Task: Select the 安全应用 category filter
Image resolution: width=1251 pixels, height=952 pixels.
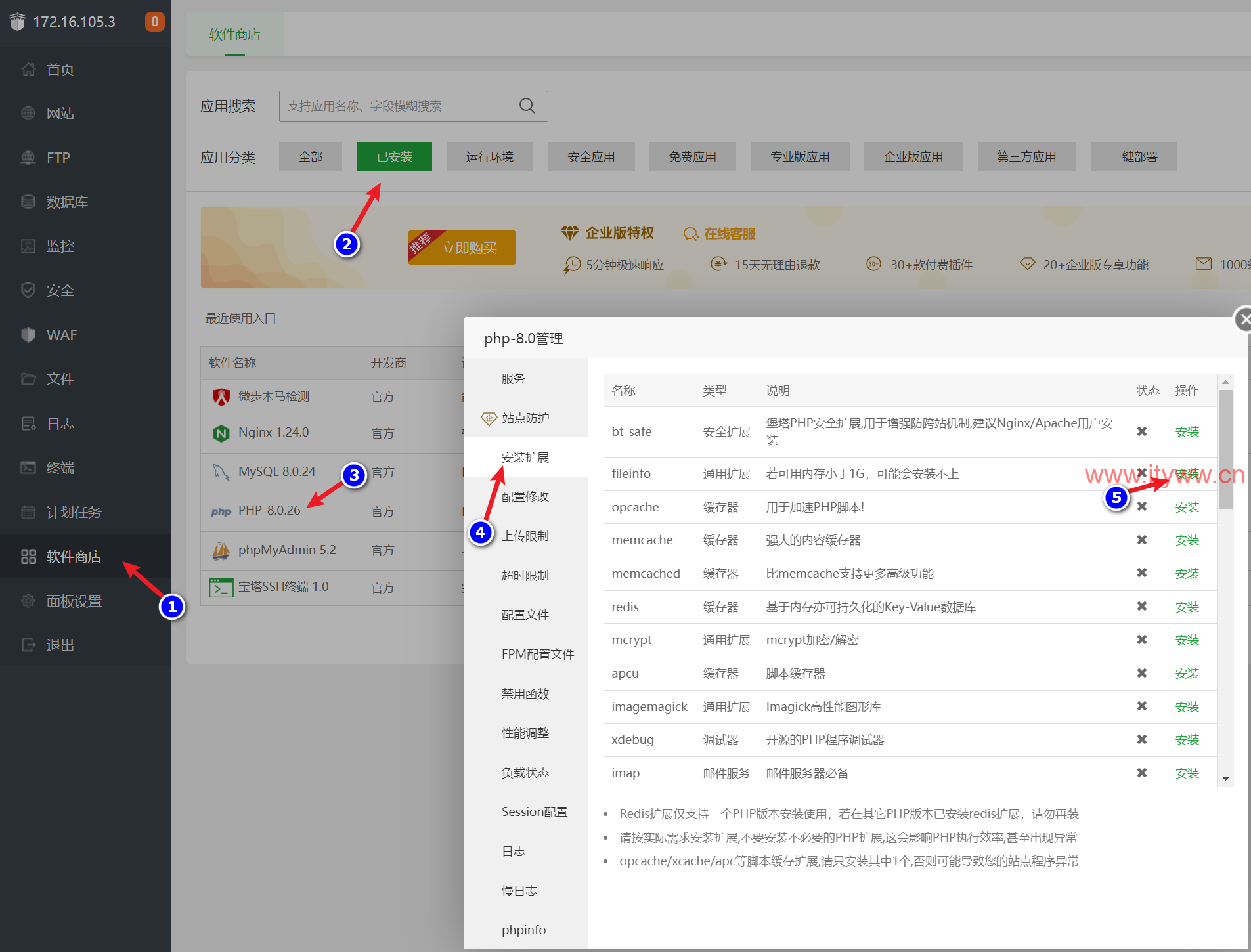Action: [592, 157]
